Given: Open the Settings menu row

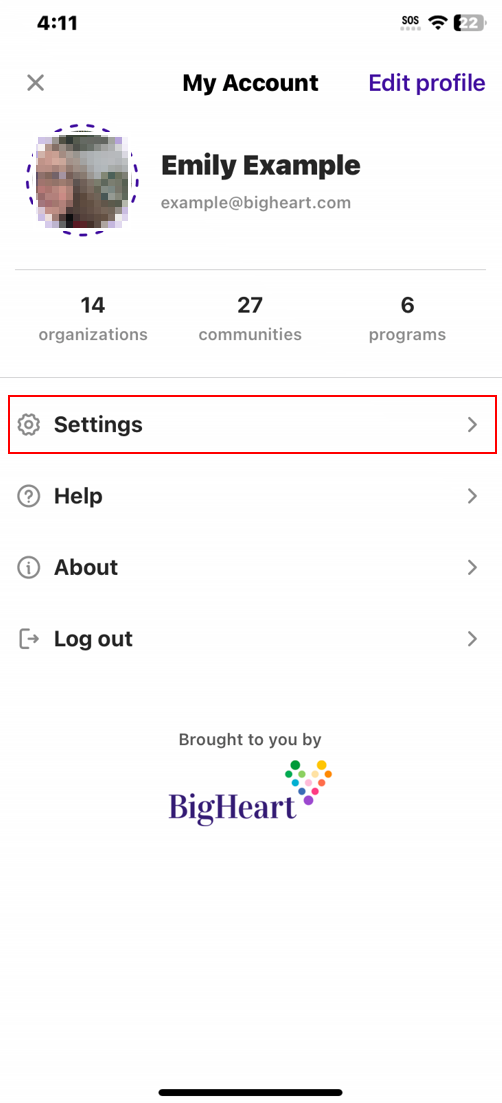Looking at the screenshot, I should (x=252, y=425).
